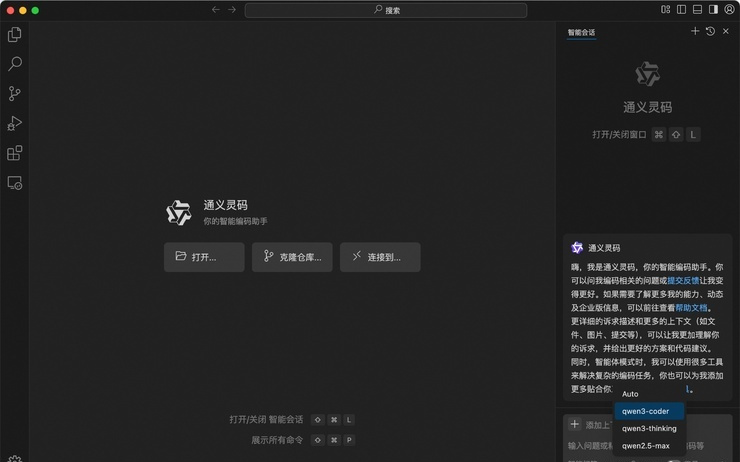Click the 通义灵码 title in welcome page

click(x=225, y=205)
